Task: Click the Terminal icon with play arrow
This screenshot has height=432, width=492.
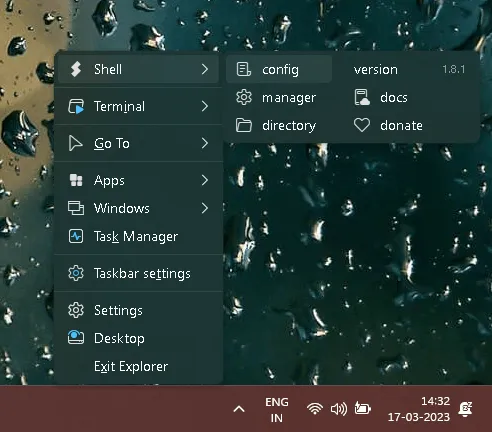Action: [76, 106]
